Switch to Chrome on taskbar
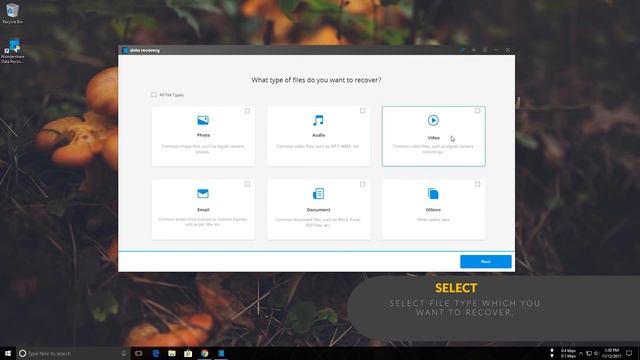 coord(204,353)
